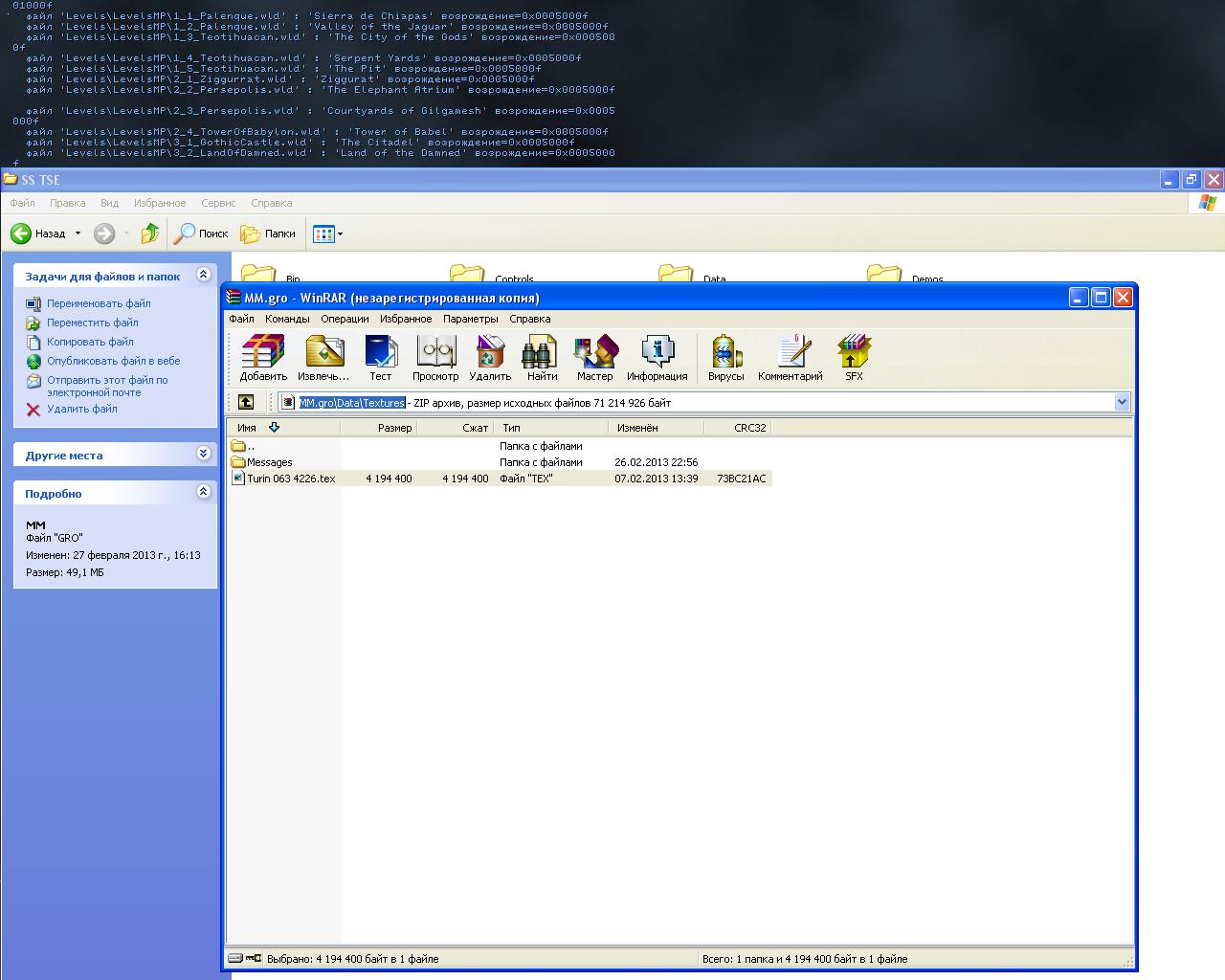Collapse the Подробно details panel
The width and height of the screenshot is (1225, 980).
[x=203, y=491]
